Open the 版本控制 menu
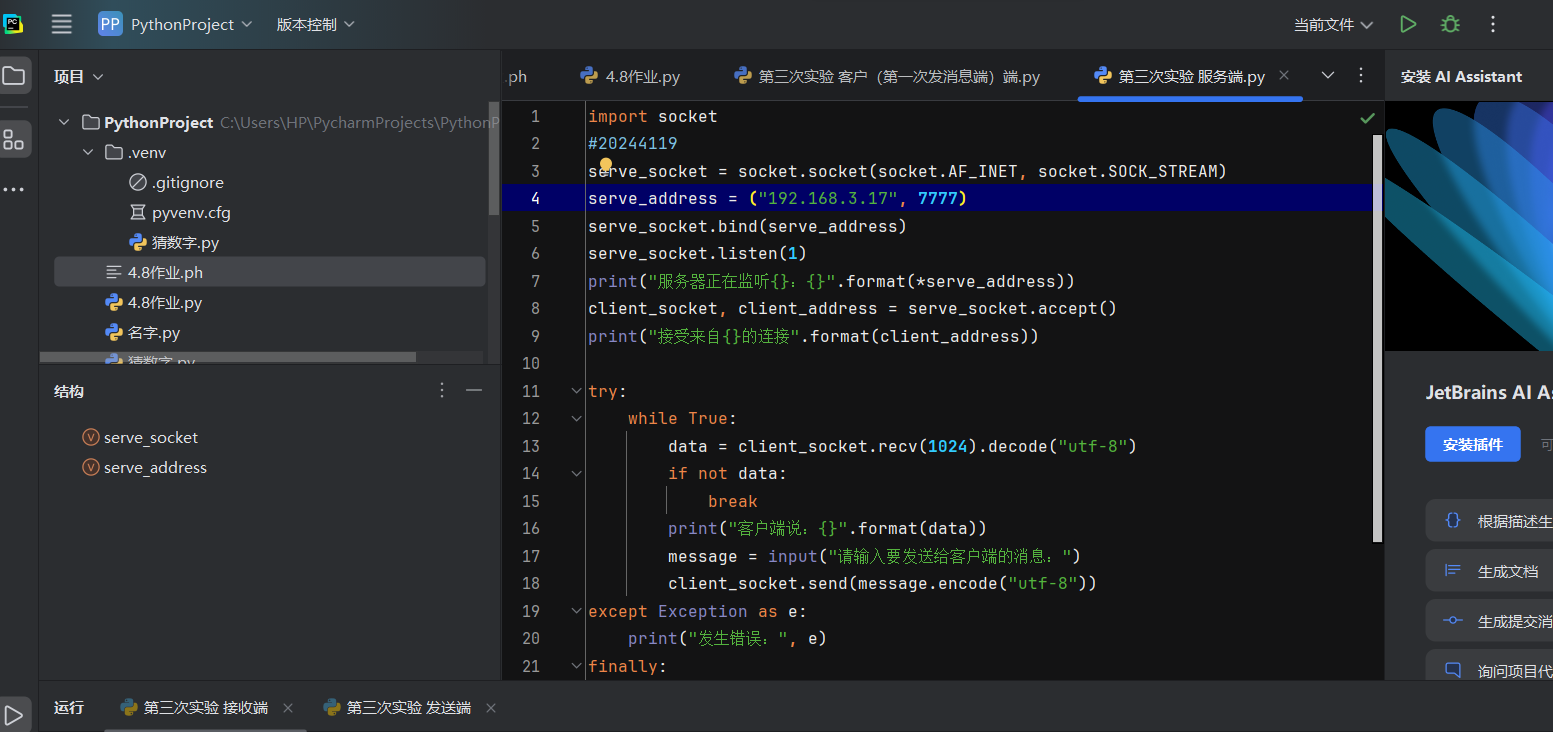Screen dimensions: 1553x732 [x=315, y=24]
